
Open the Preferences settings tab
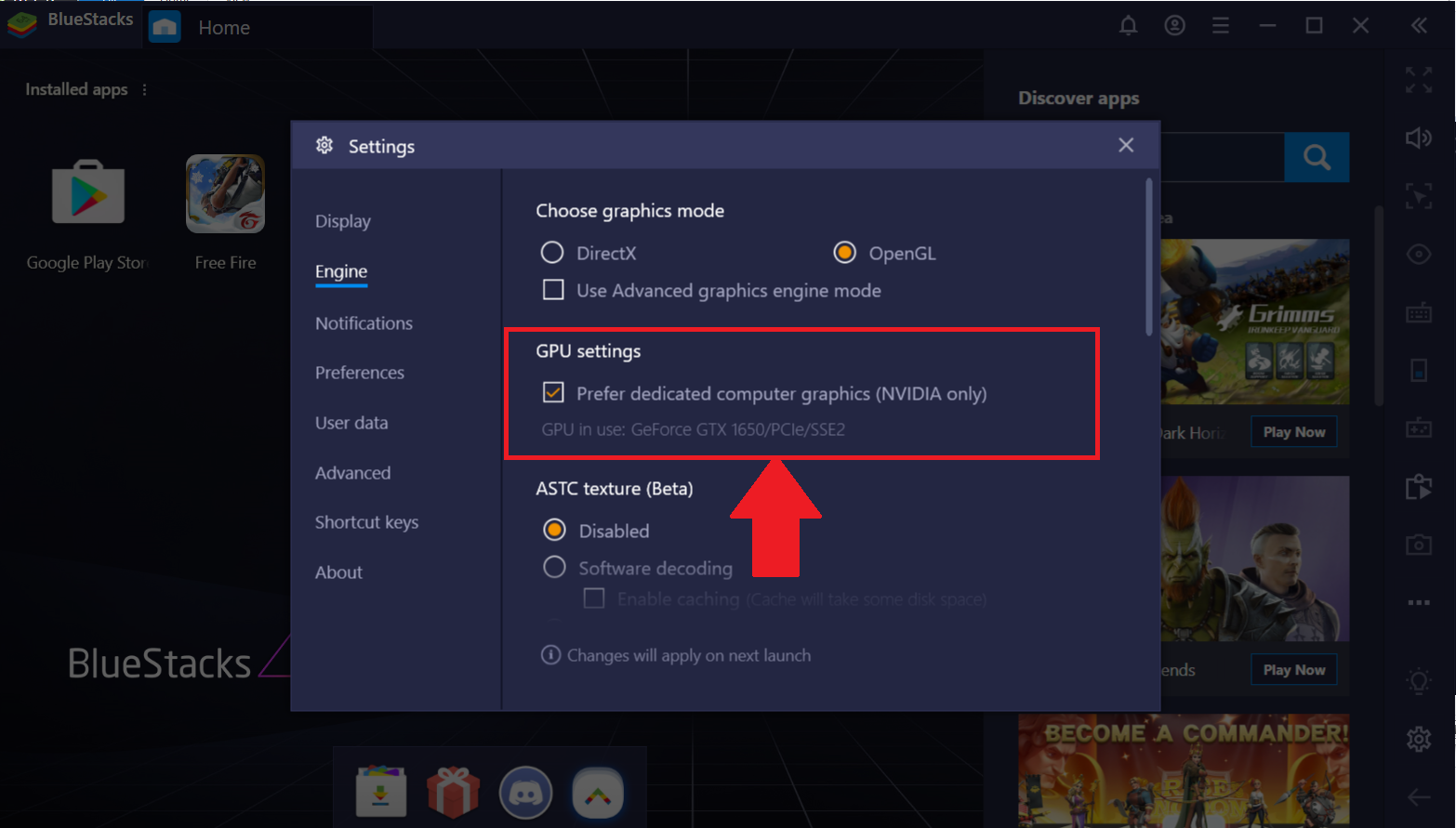click(360, 373)
